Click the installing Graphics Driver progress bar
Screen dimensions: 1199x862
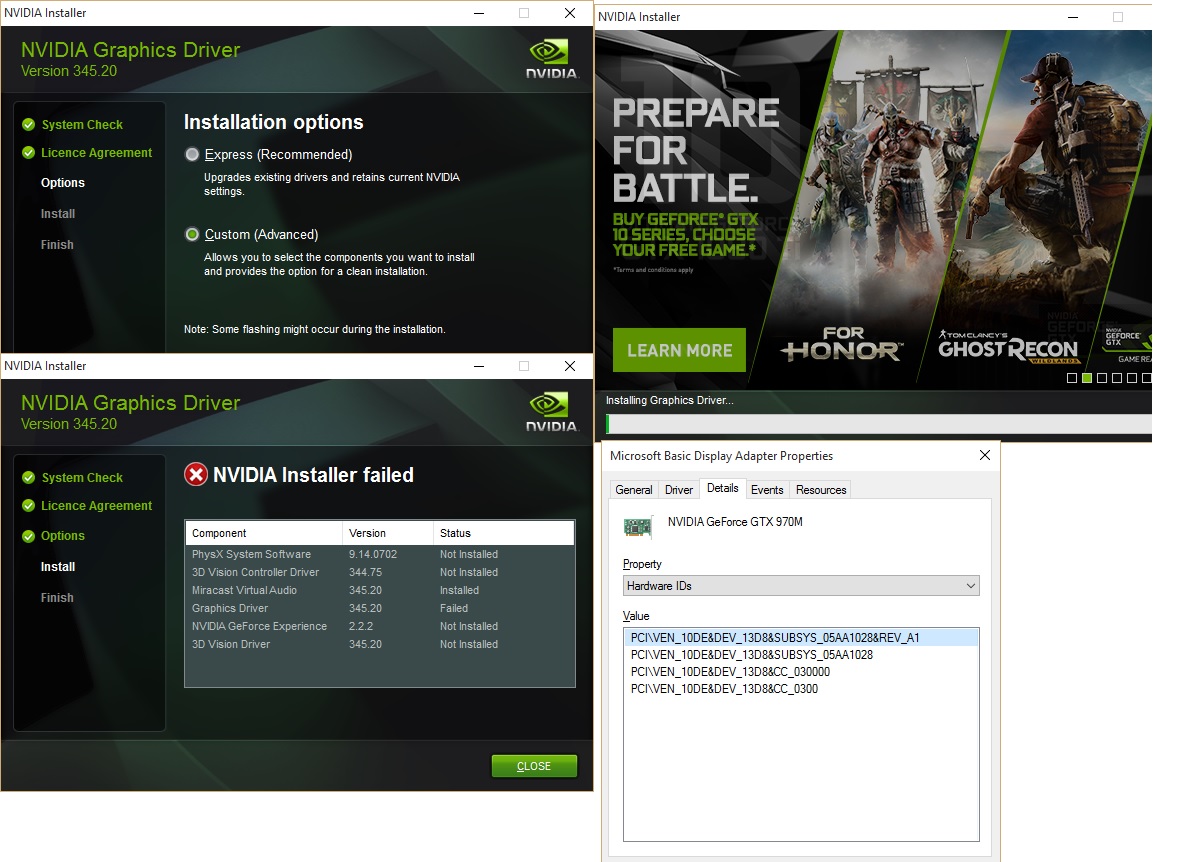tap(879, 424)
